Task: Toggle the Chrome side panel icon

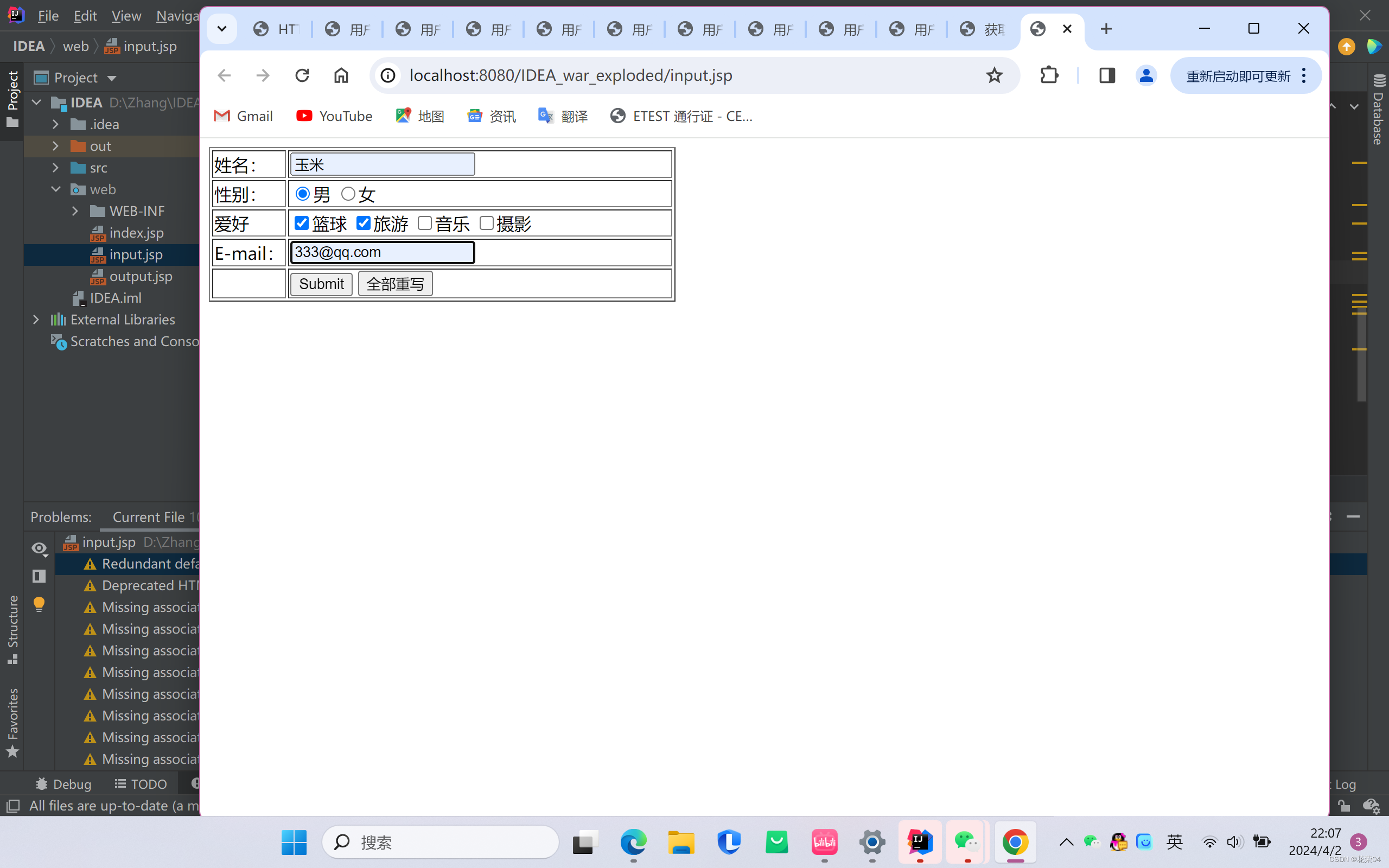Action: point(1107,75)
